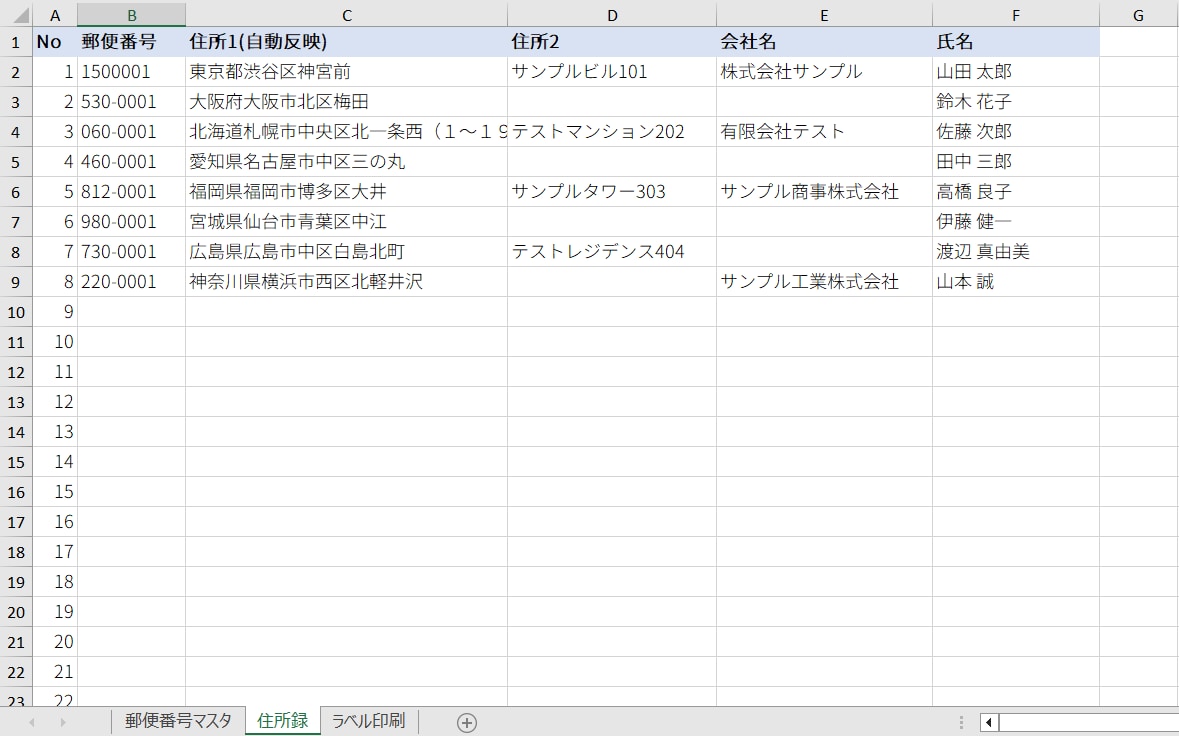
Task: Add a new sheet with plus icon
Action: [x=466, y=722]
